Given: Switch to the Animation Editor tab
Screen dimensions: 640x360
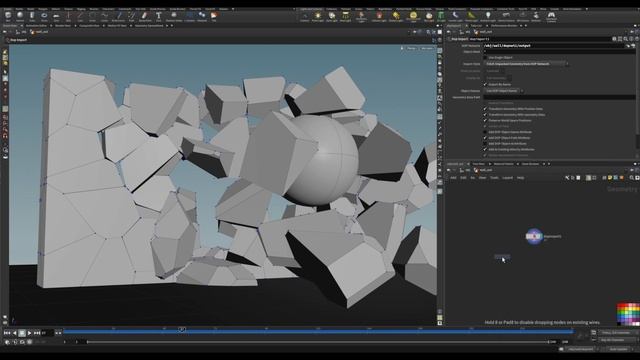Looking at the screenshot, I should (x=36, y=26).
